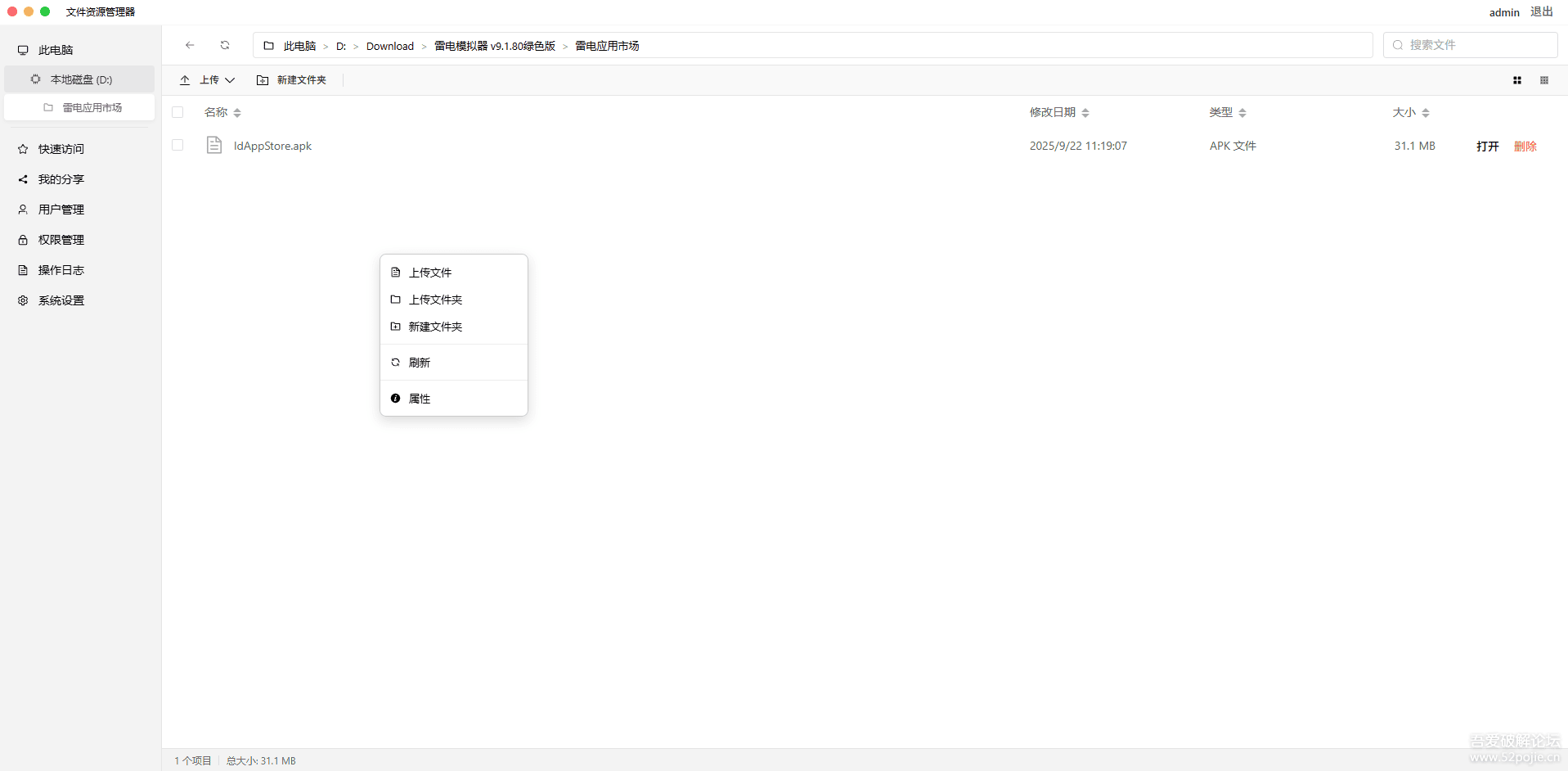Choose 刷新 in the context menu

[420, 363]
